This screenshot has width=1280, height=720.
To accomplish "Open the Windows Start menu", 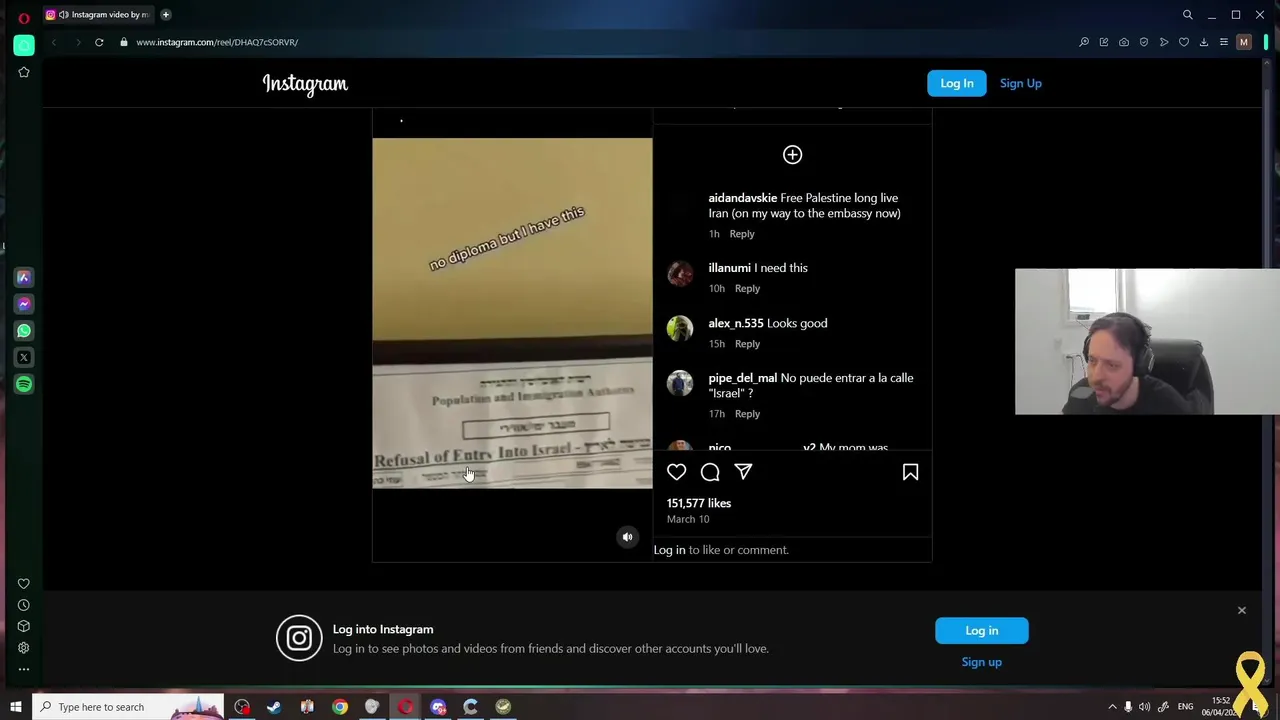I will [16, 707].
